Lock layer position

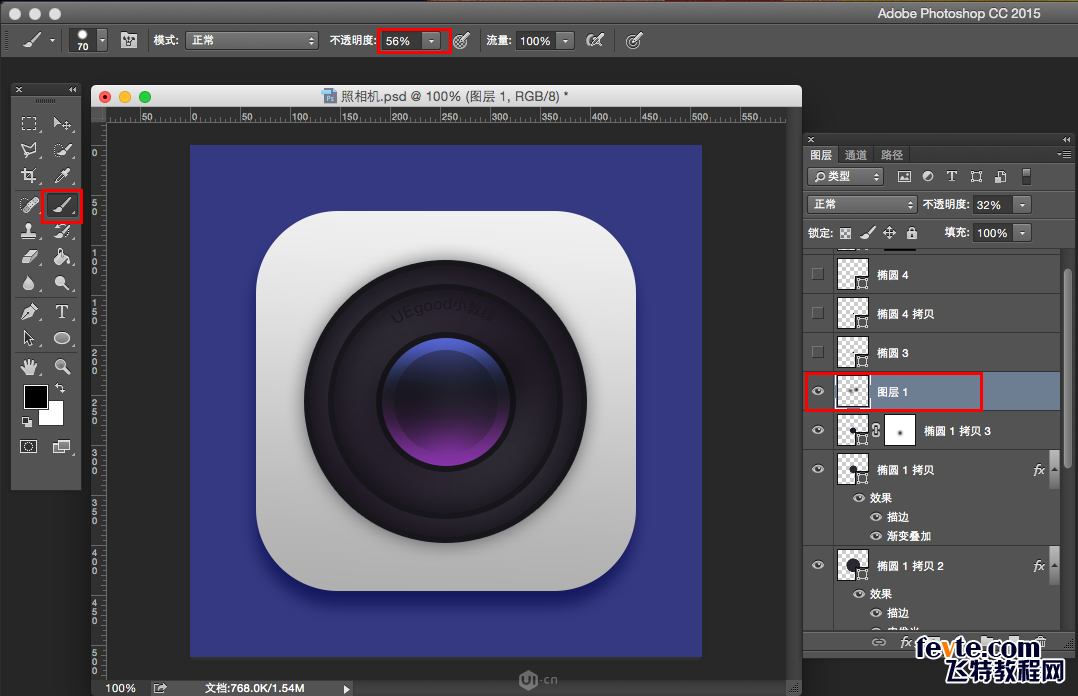890,233
